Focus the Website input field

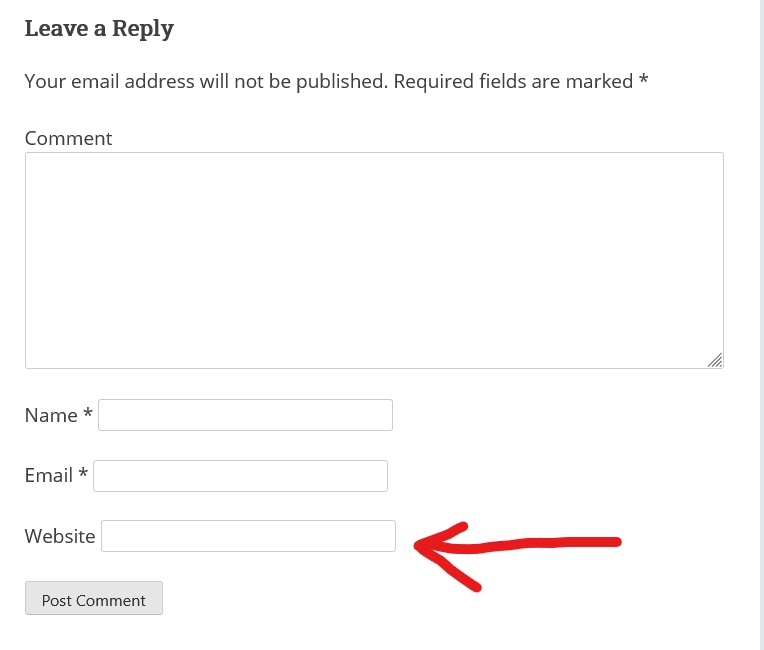[x=248, y=536]
